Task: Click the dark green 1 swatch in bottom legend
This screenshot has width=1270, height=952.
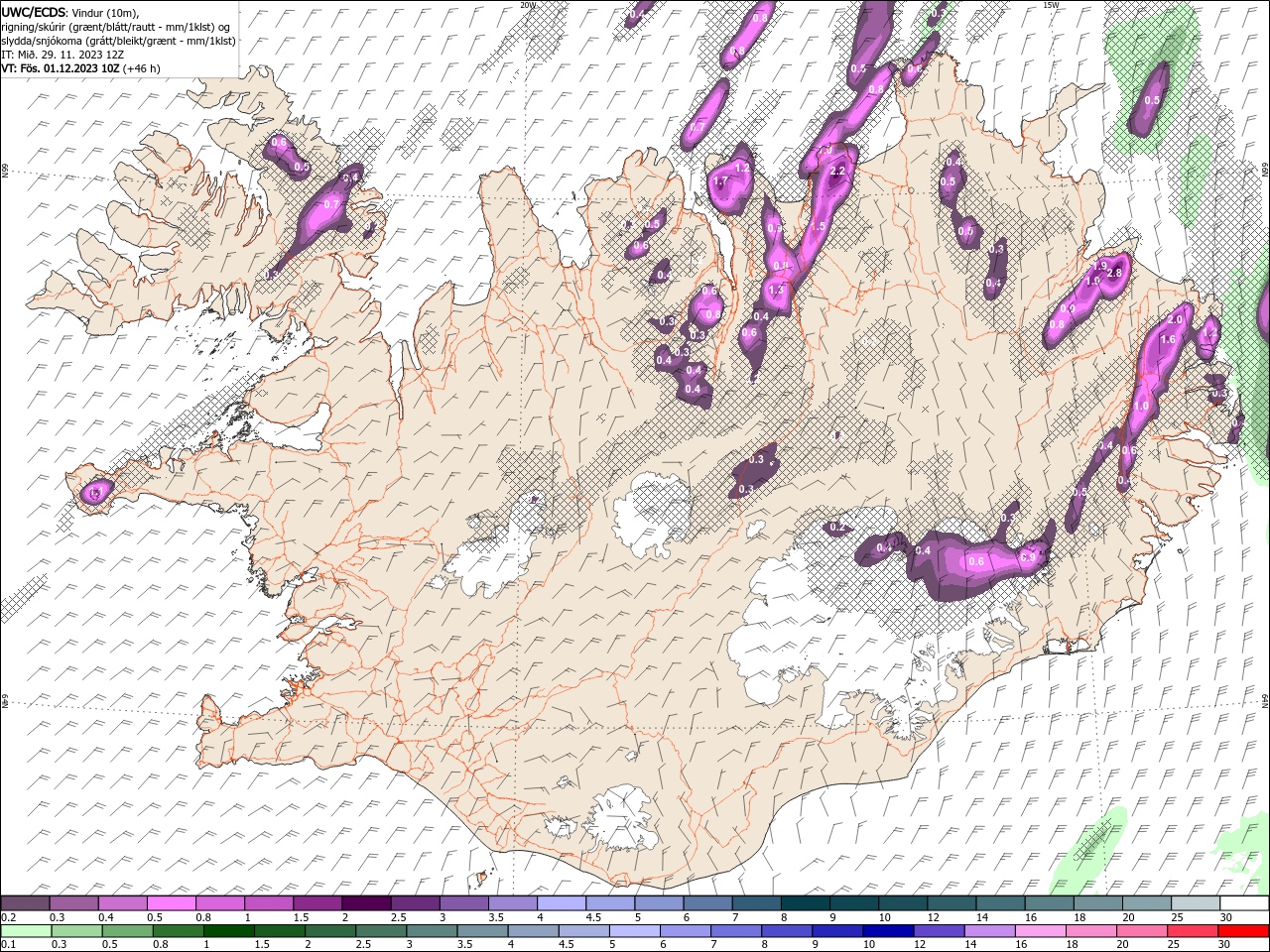Action: (229, 931)
